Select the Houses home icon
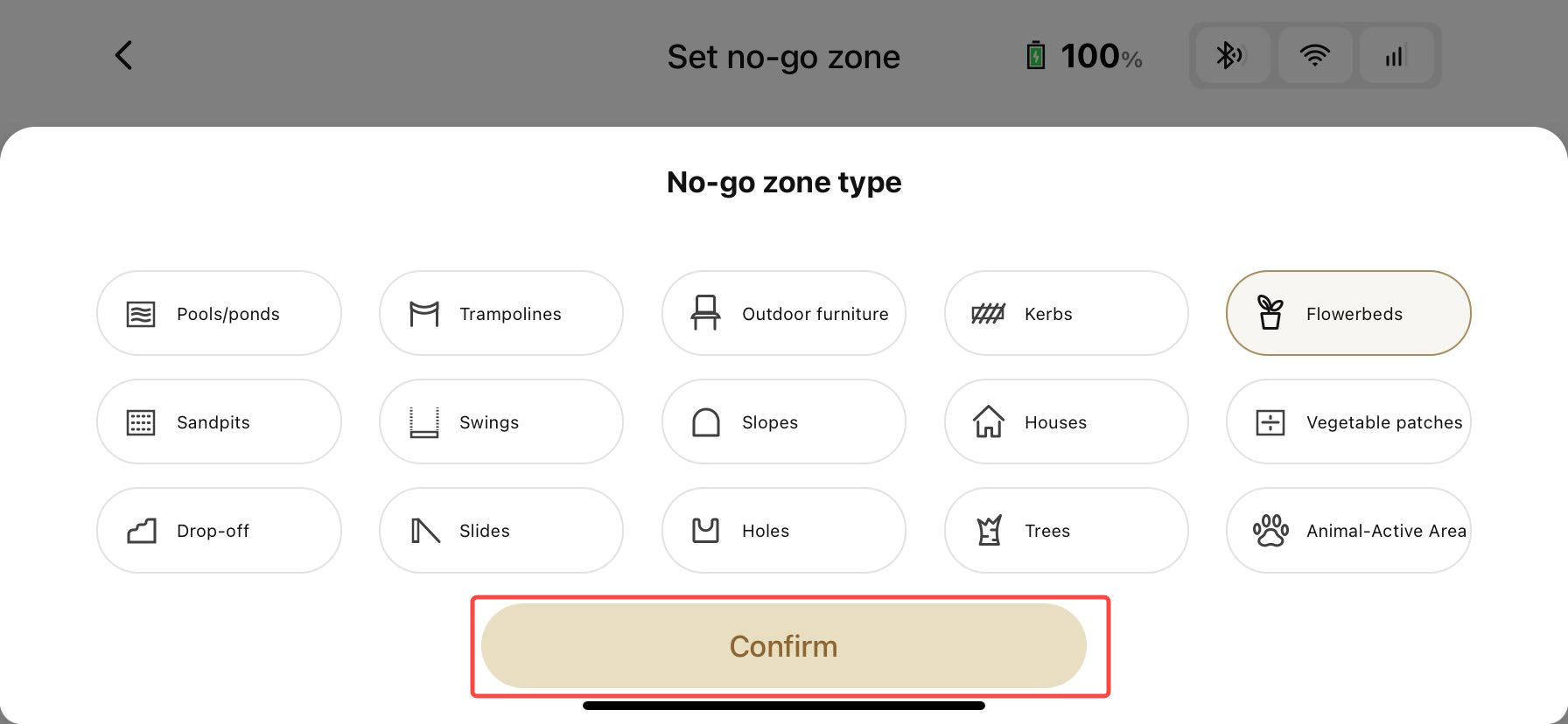1568x724 pixels. [x=989, y=421]
